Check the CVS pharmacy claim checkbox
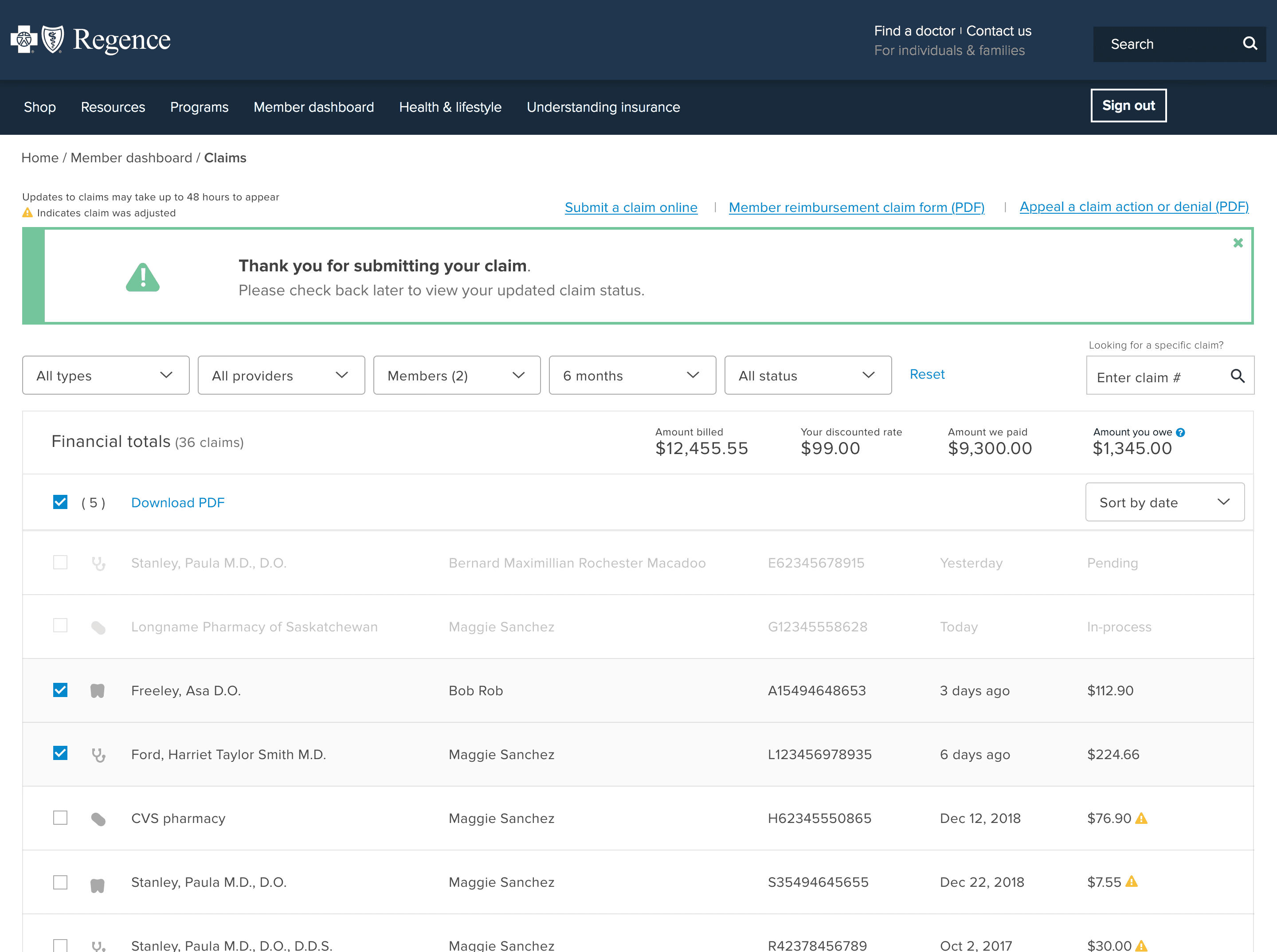The width and height of the screenshot is (1277, 952). click(60, 818)
